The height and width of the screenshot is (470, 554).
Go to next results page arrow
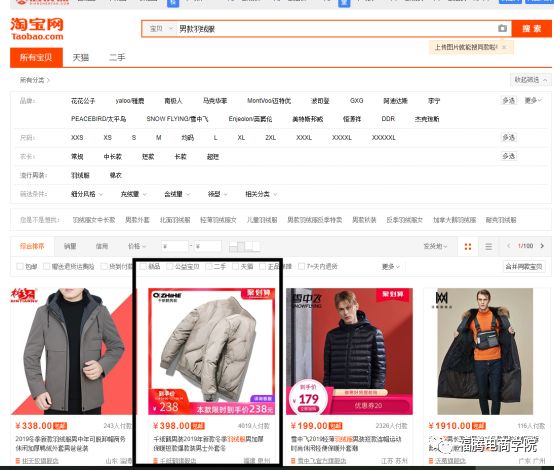[542, 246]
